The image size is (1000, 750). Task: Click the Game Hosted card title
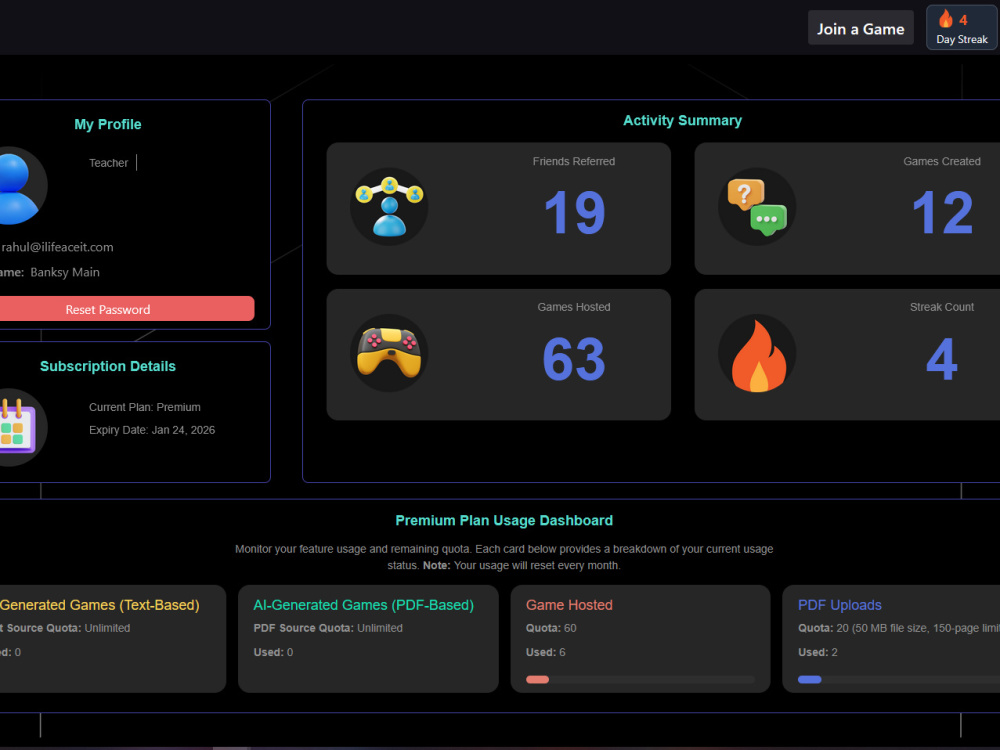coord(569,605)
